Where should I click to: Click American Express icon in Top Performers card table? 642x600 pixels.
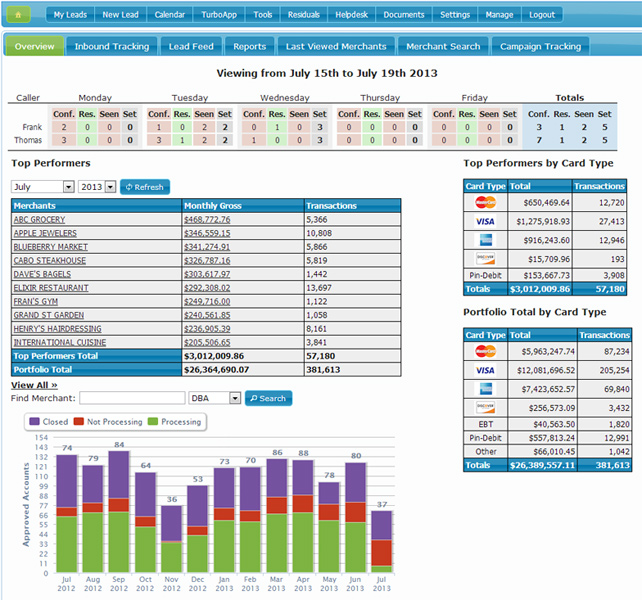point(486,240)
